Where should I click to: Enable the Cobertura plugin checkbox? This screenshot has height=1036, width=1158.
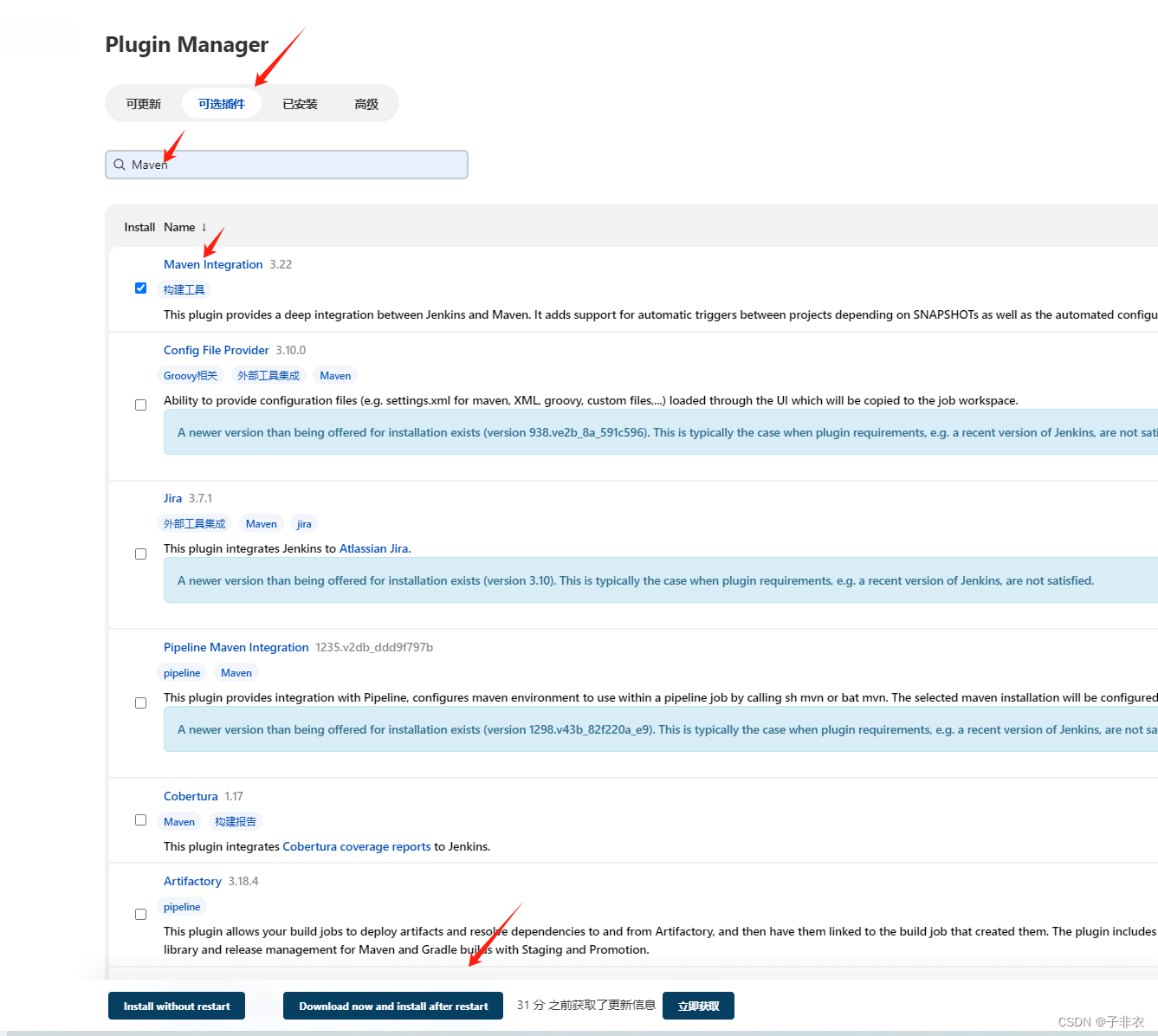tap(140, 819)
